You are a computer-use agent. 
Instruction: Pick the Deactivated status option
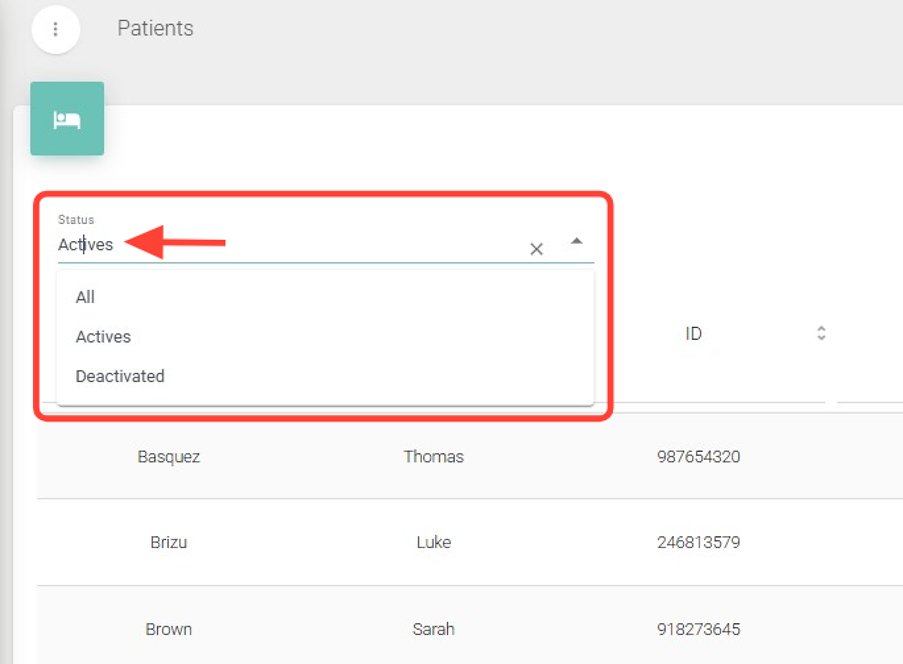click(120, 376)
